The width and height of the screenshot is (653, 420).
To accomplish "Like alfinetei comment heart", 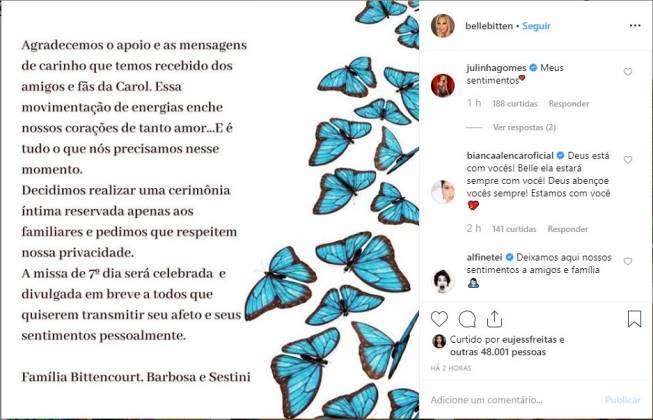I will (628, 261).
